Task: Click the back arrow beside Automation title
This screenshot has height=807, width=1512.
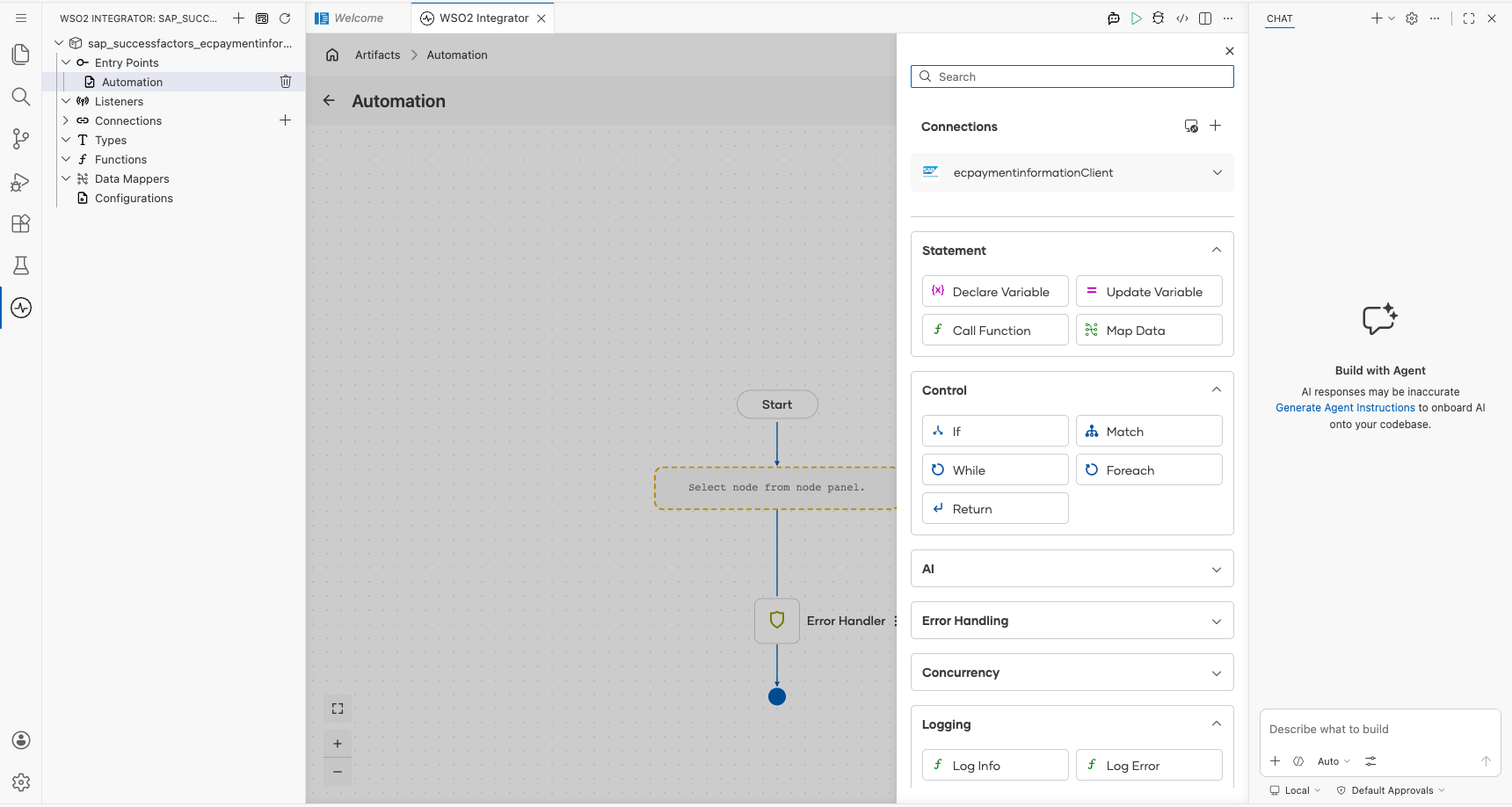Action: coord(329,100)
